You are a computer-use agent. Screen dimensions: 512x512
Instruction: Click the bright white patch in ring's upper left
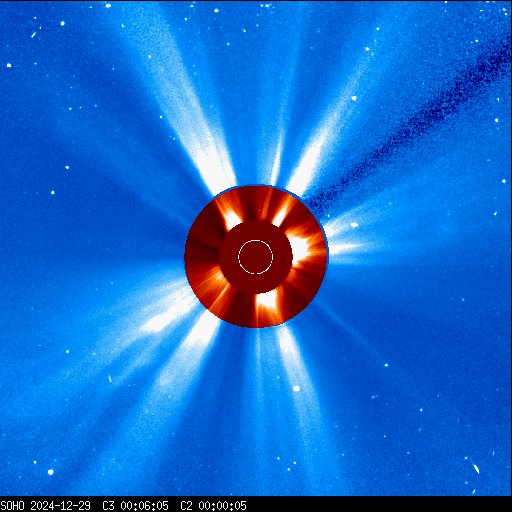pos(232,218)
